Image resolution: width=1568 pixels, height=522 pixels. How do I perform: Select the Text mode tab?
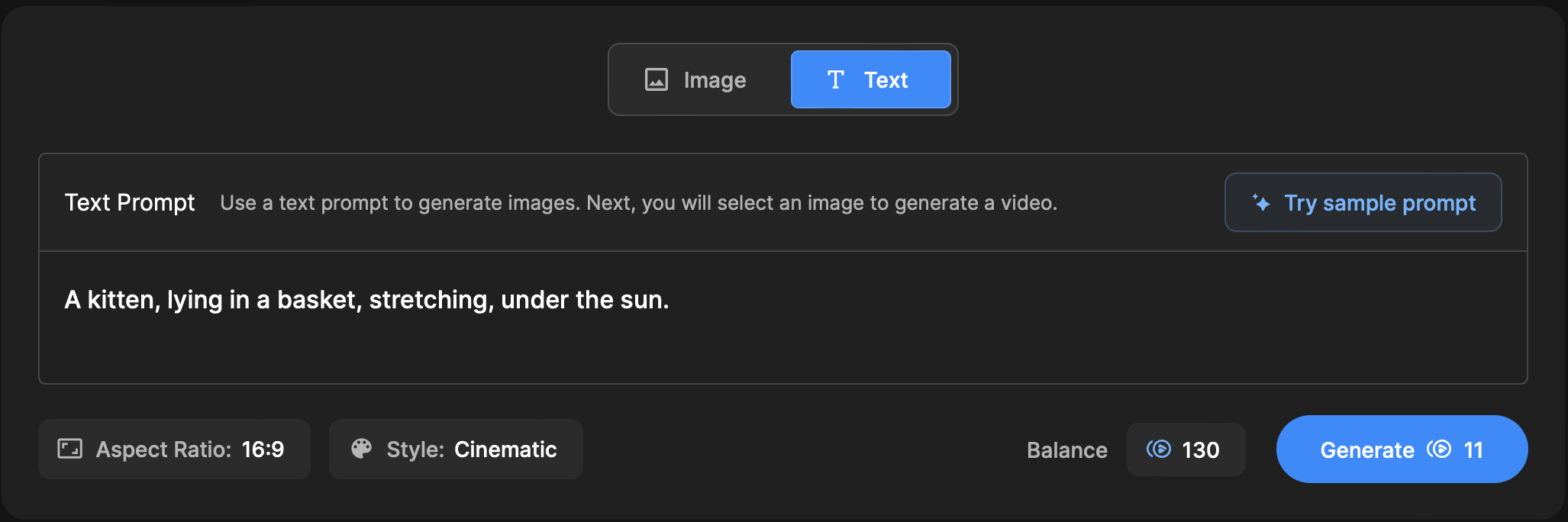870,80
